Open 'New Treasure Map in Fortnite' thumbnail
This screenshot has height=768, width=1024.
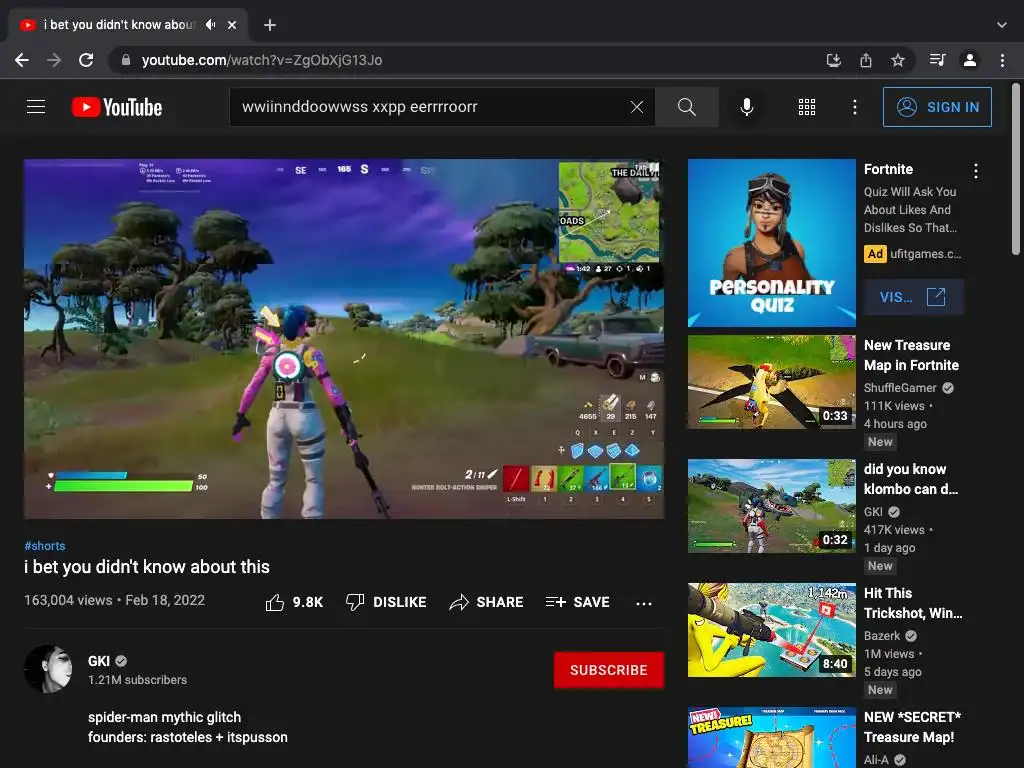coord(772,383)
